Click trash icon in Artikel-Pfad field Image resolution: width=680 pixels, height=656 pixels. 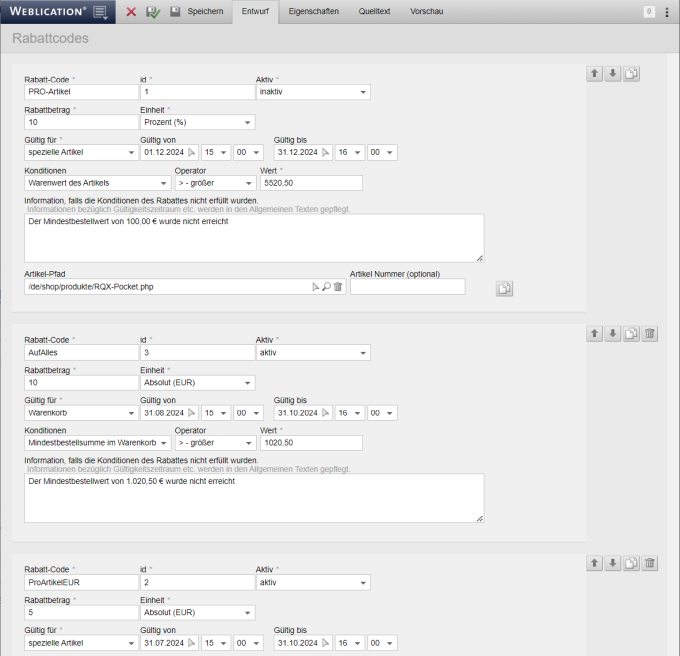tap(338, 287)
